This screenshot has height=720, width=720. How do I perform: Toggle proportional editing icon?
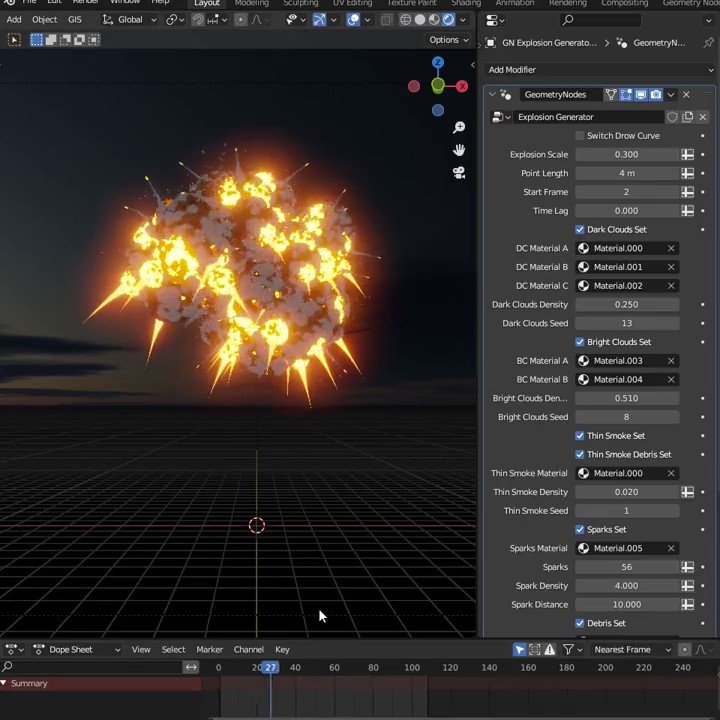(x=240, y=20)
